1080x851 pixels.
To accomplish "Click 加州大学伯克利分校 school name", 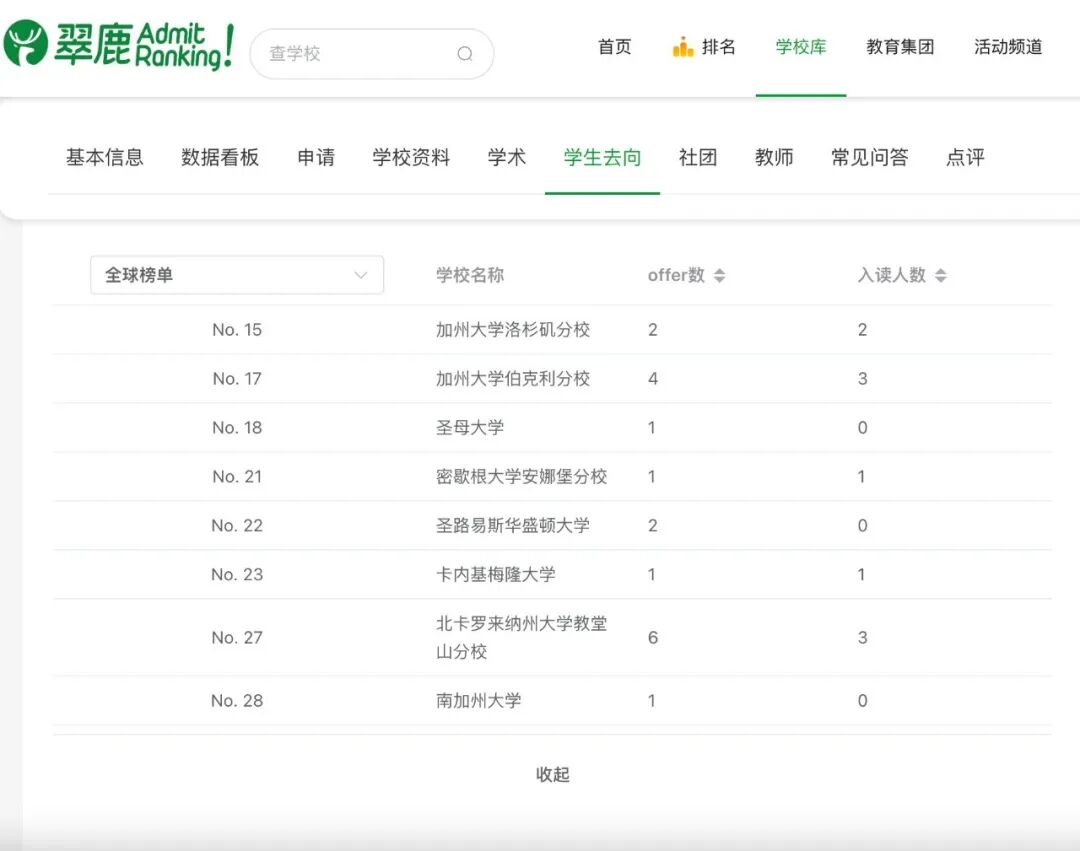I will pyautogui.click(x=513, y=379).
